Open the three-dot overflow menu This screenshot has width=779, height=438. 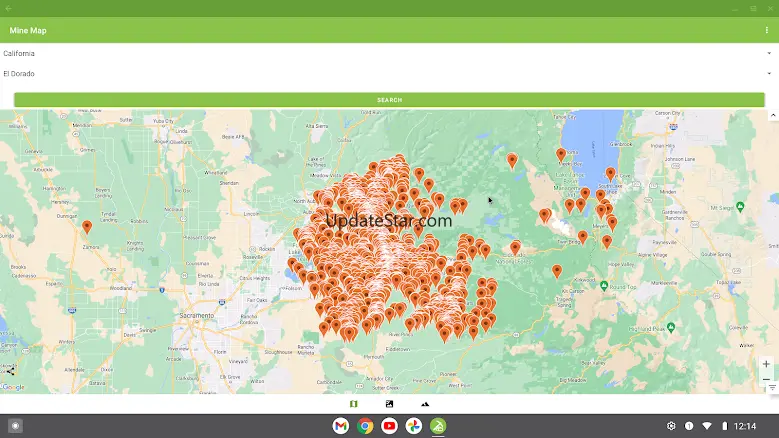click(767, 30)
